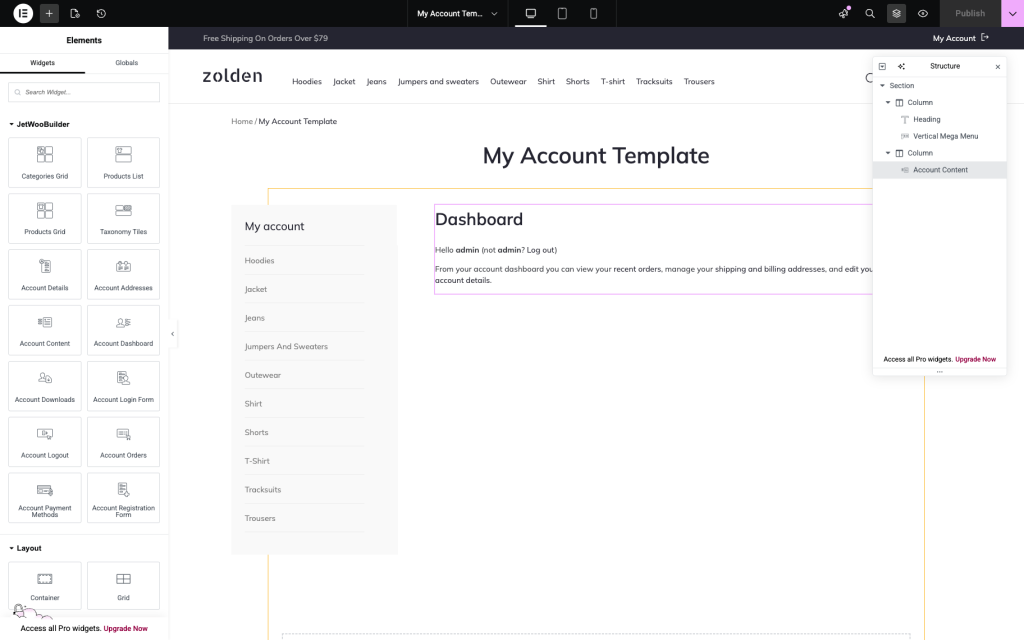Viewport: 1024px width, 640px height.
Task: Select the Grid layout widget
Action: point(123,586)
